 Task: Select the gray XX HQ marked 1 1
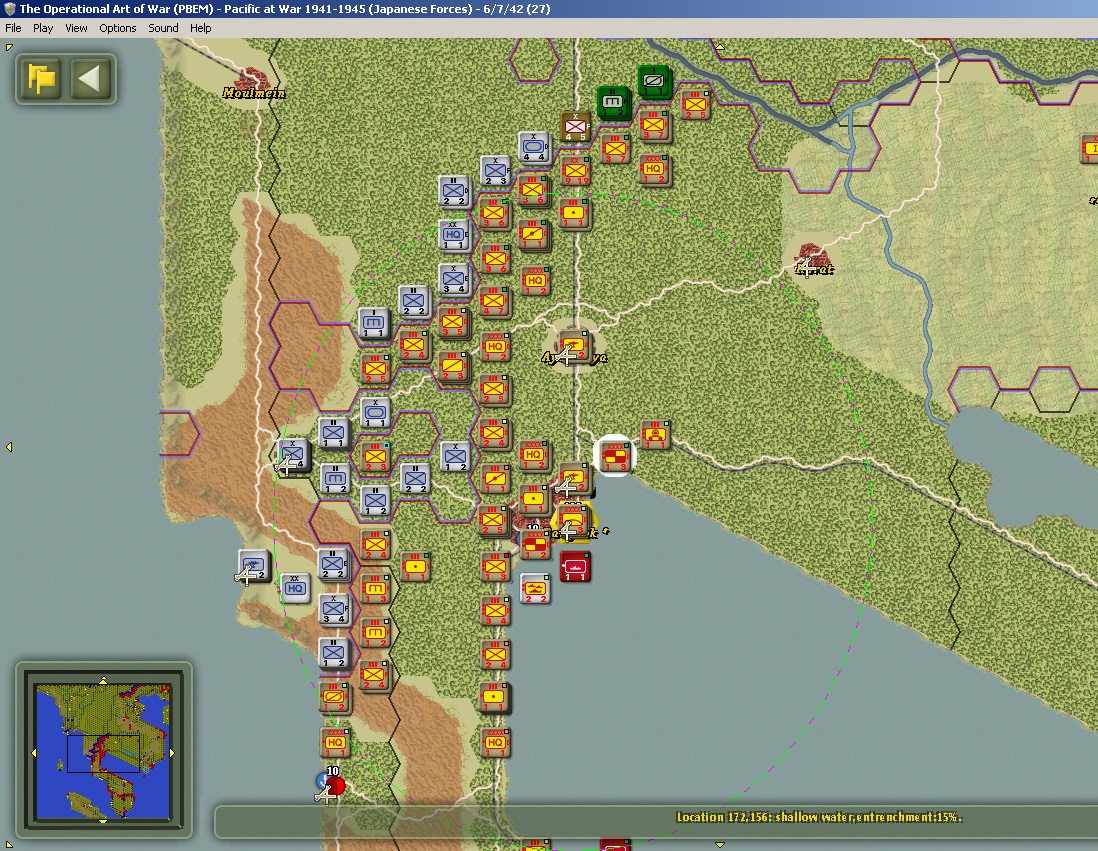453,235
